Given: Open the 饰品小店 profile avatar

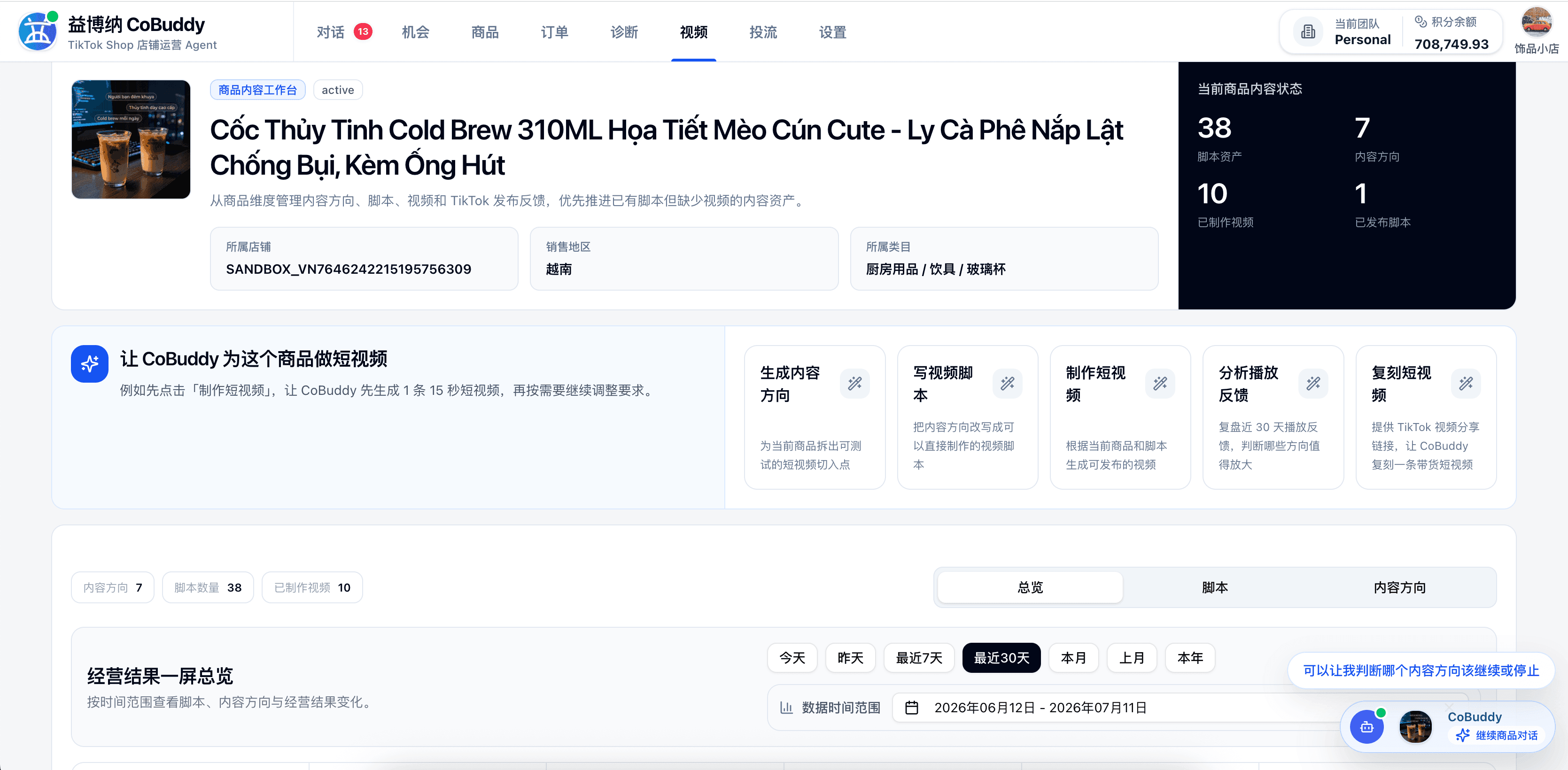Looking at the screenshot, I should click(x=1537, y=22).
